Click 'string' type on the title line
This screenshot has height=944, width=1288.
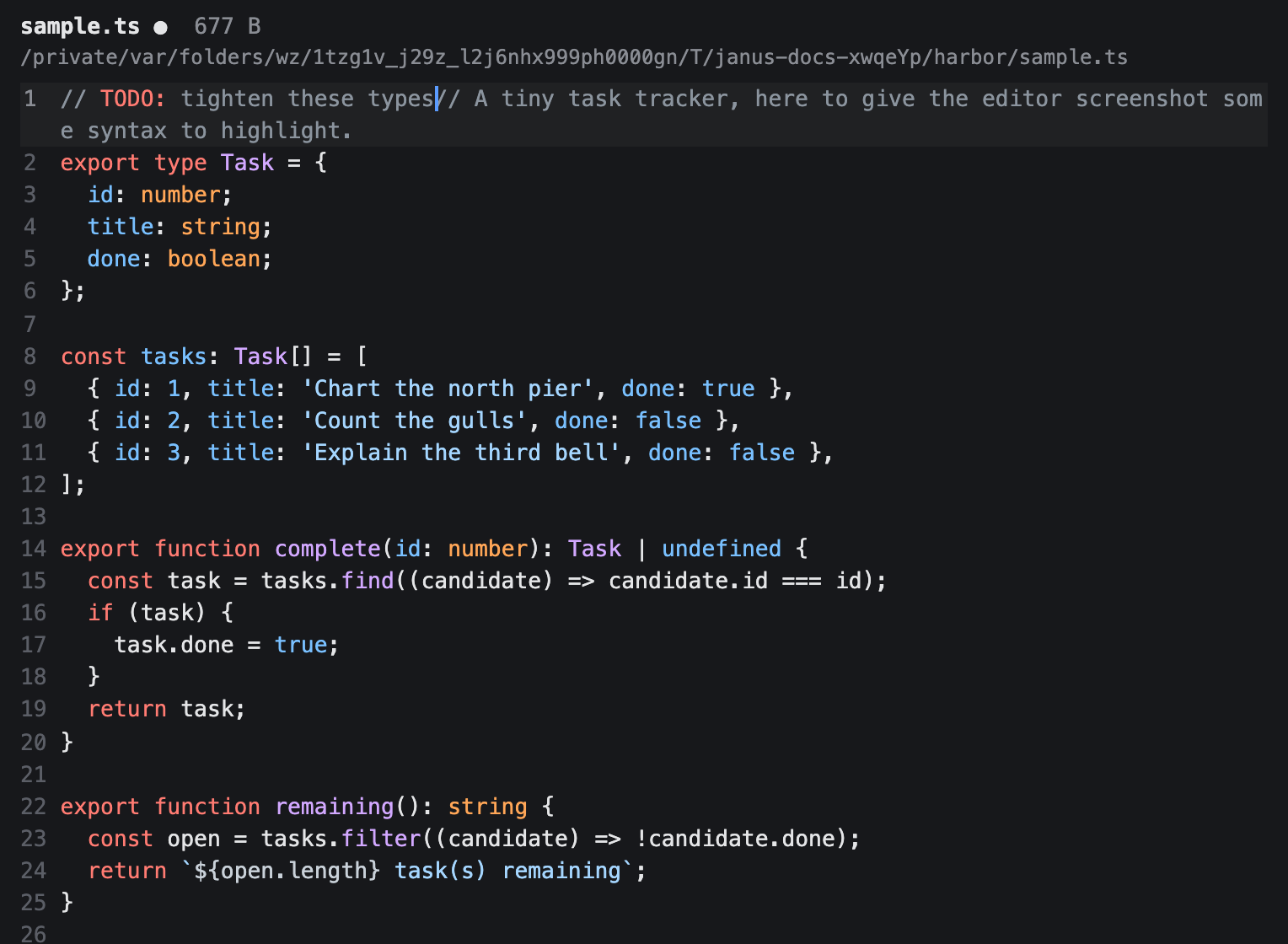coord(221,227)
